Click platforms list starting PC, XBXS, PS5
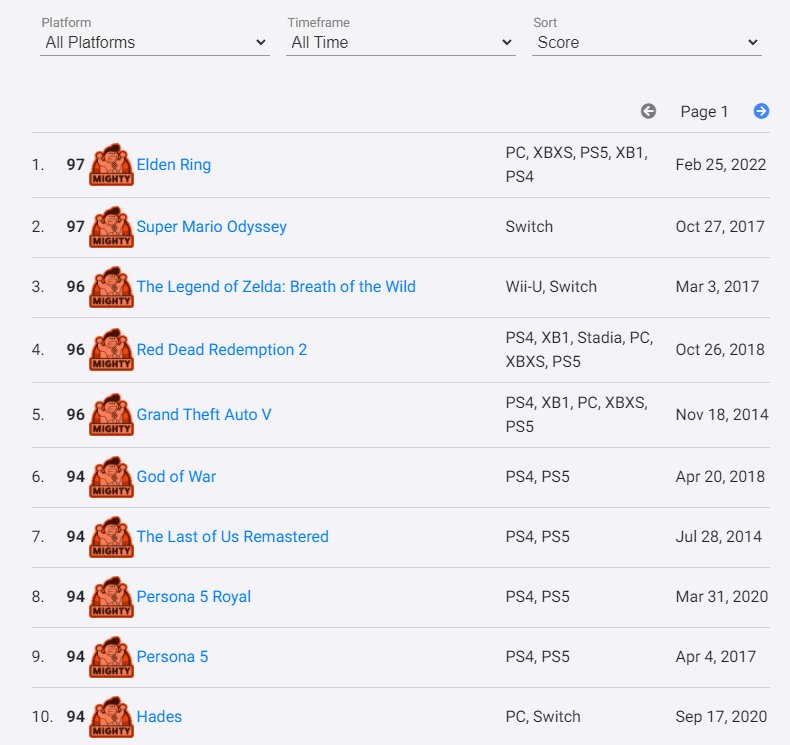Viewport: 790px width, 745px height. [577, 165]
